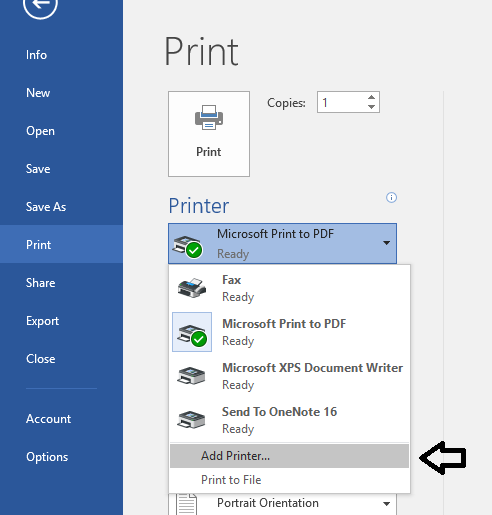
Task: Click the Microsoft Print to PDF list icon
Action: pyautogui.click(x=192, y=332)
